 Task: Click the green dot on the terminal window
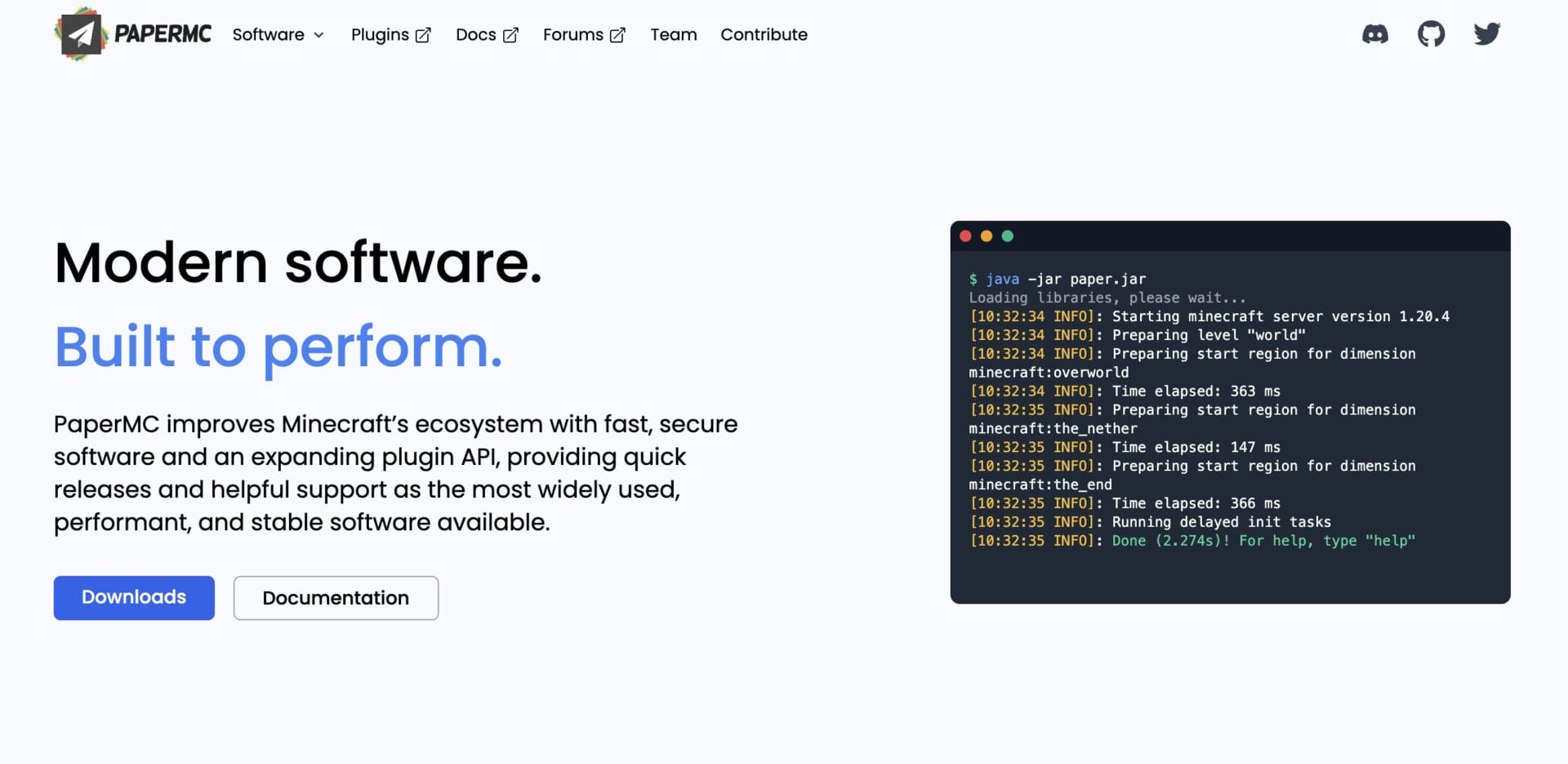click(1008, 236)
